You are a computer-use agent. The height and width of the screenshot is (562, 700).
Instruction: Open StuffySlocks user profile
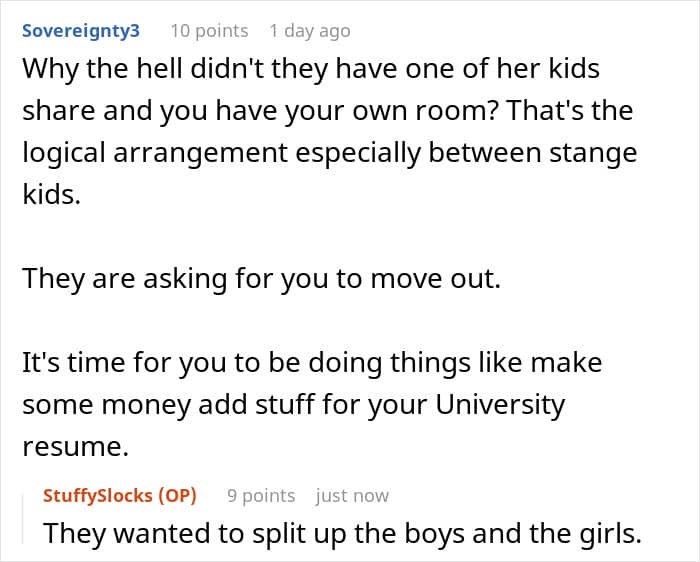click(x=98, y=496)
